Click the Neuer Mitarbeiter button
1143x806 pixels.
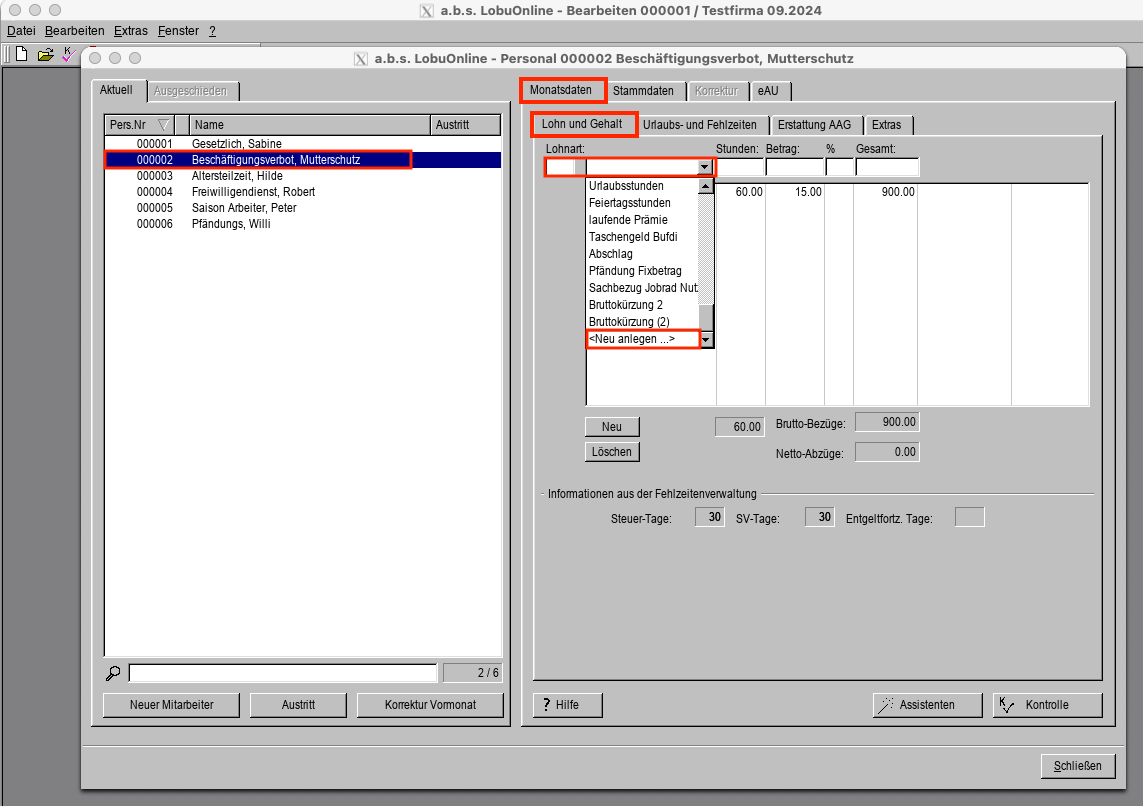(171, 705)
